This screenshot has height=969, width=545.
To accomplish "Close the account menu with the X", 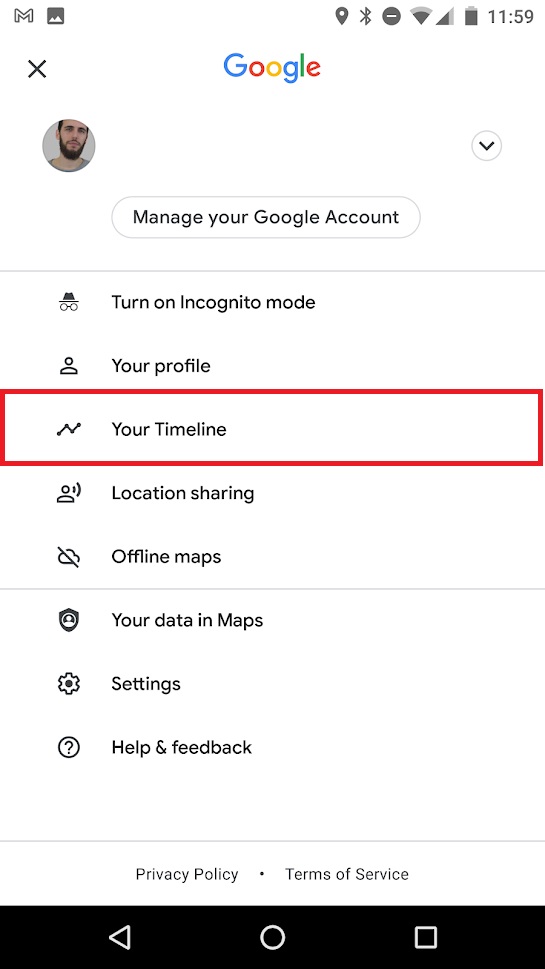I will coord(37,69).
